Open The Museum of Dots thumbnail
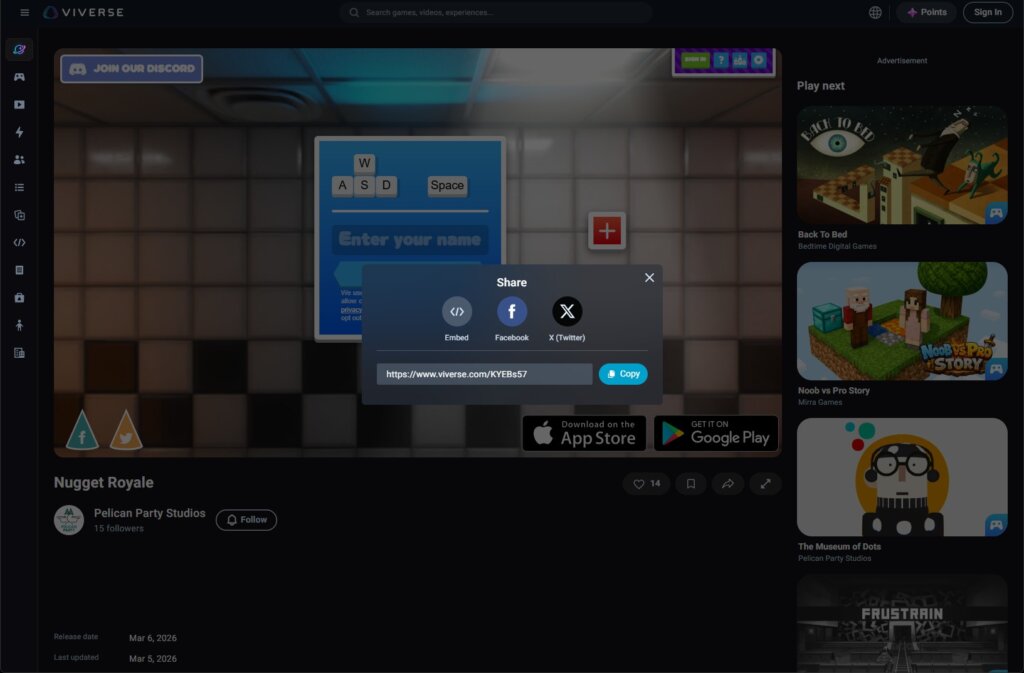The width and height of the screenshot is (1024, 673). (902, 477)
